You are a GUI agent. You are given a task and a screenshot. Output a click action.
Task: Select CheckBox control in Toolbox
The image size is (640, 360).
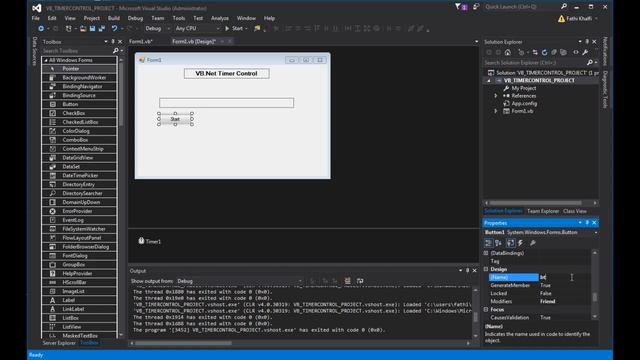click(x=79, y=113)
